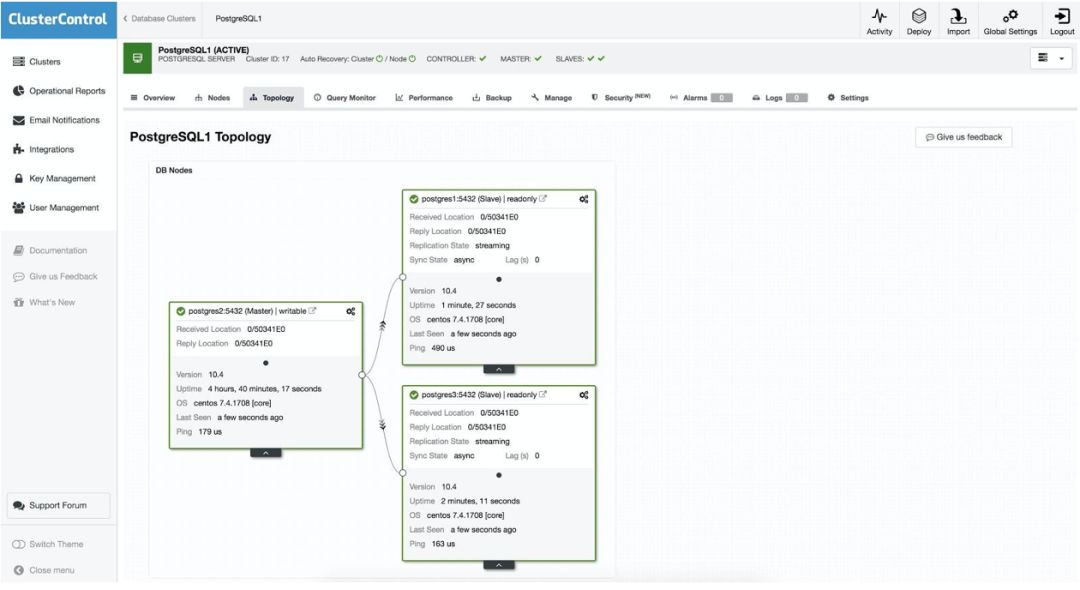This screenshot has width=1080, height=590.
Task: Open the Manage tab
Action: point(552,98)
